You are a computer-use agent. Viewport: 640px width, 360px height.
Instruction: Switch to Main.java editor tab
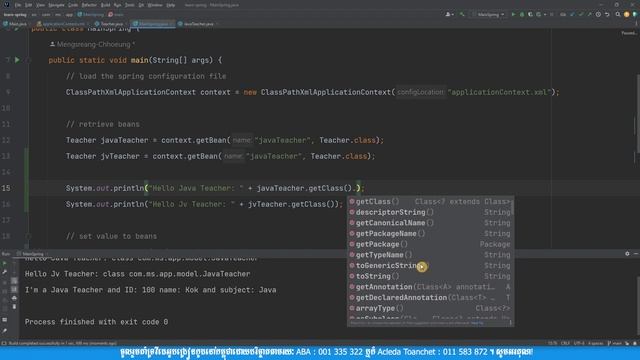click(15, 24)
